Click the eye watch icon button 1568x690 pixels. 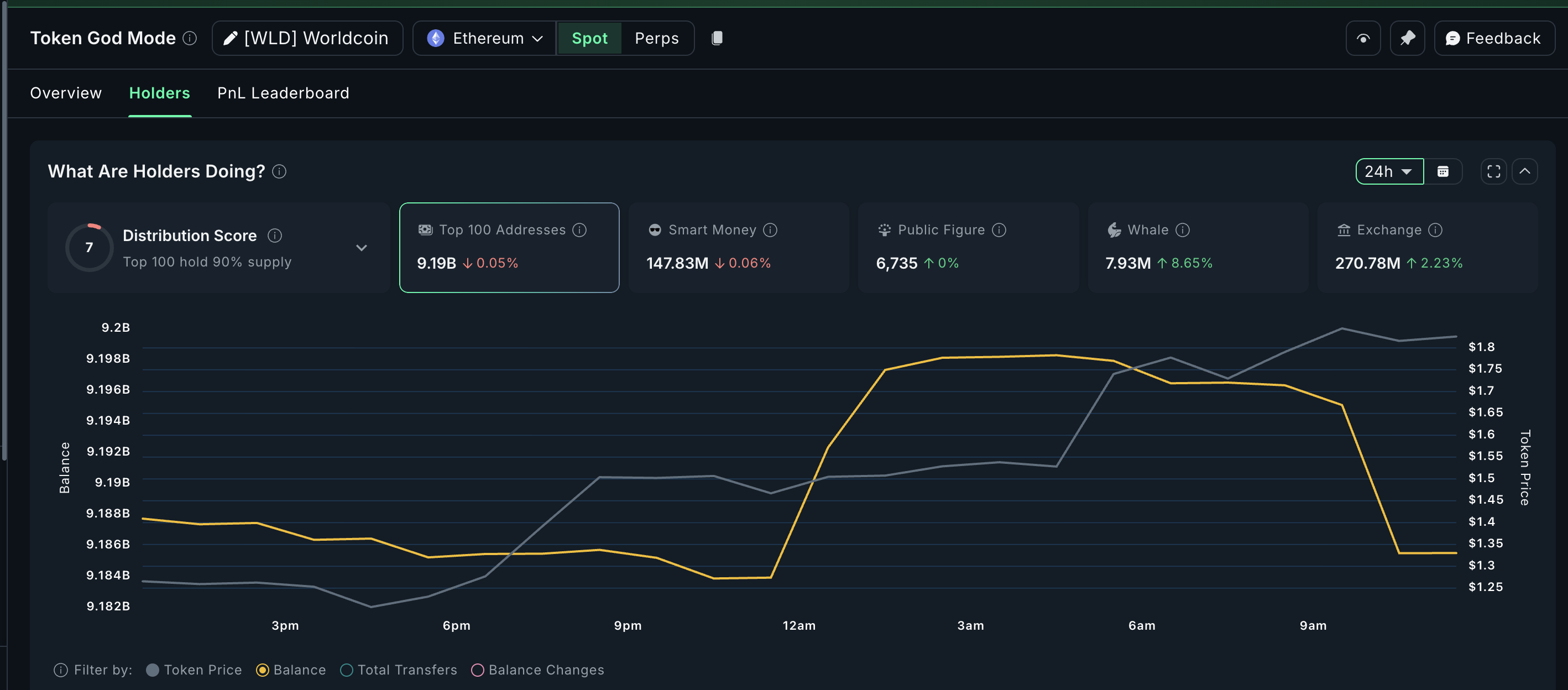click(1363, 38)
